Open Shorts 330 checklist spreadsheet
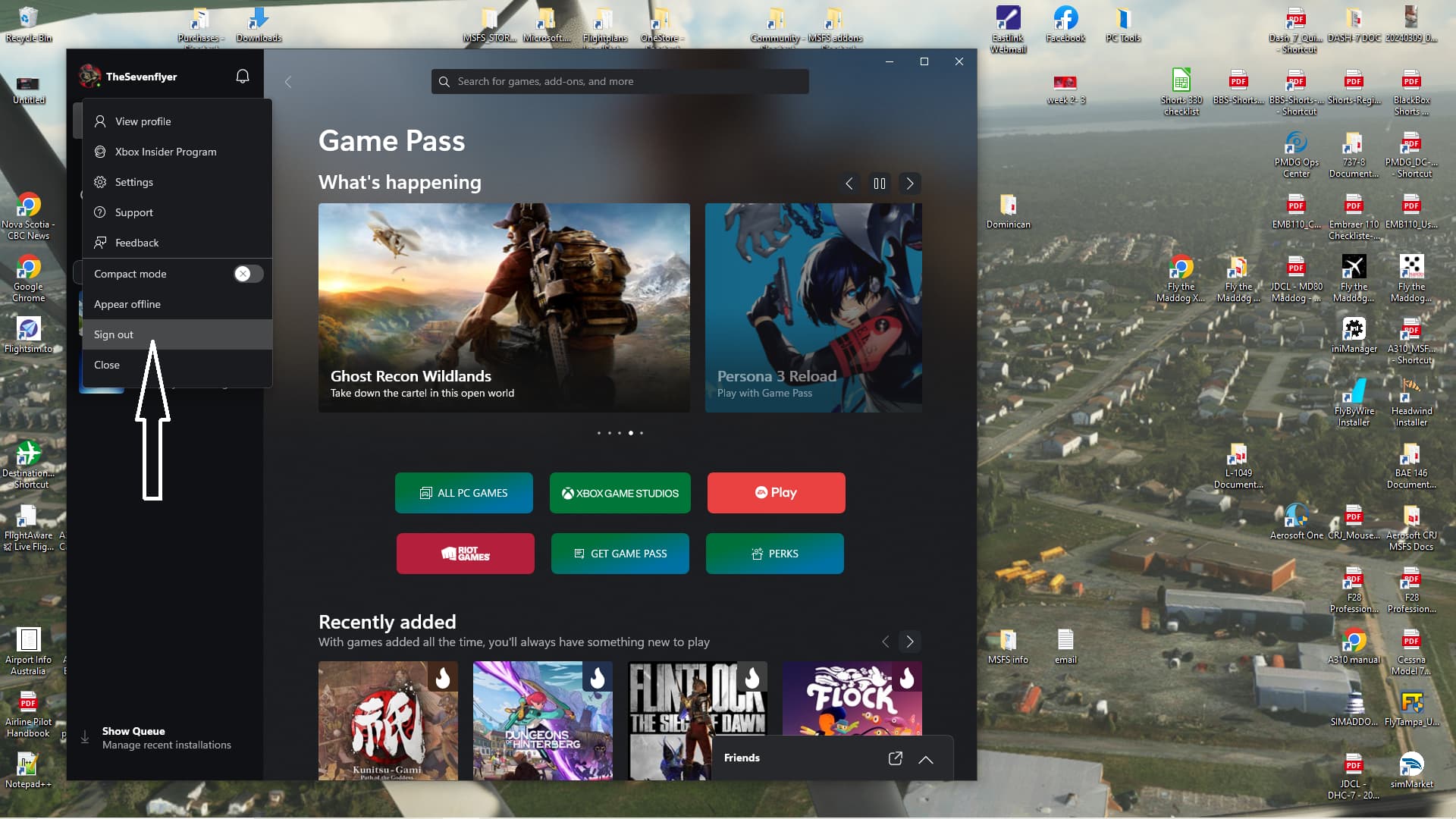Image resolution: width=1456 pixels, height=819 pixels. tap(1181, 93)
